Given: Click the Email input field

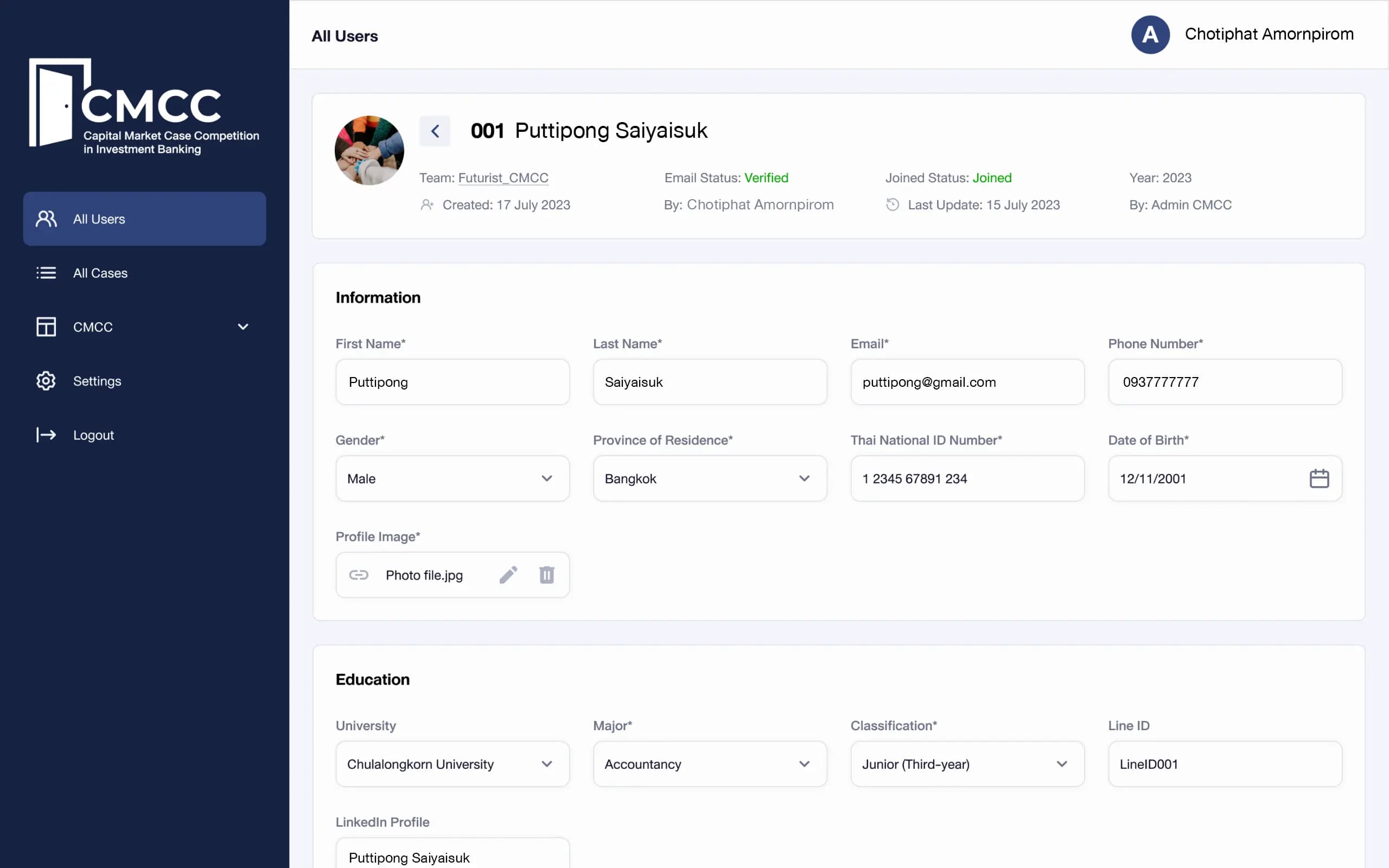Looking at the screenshot, I should 967,382.
